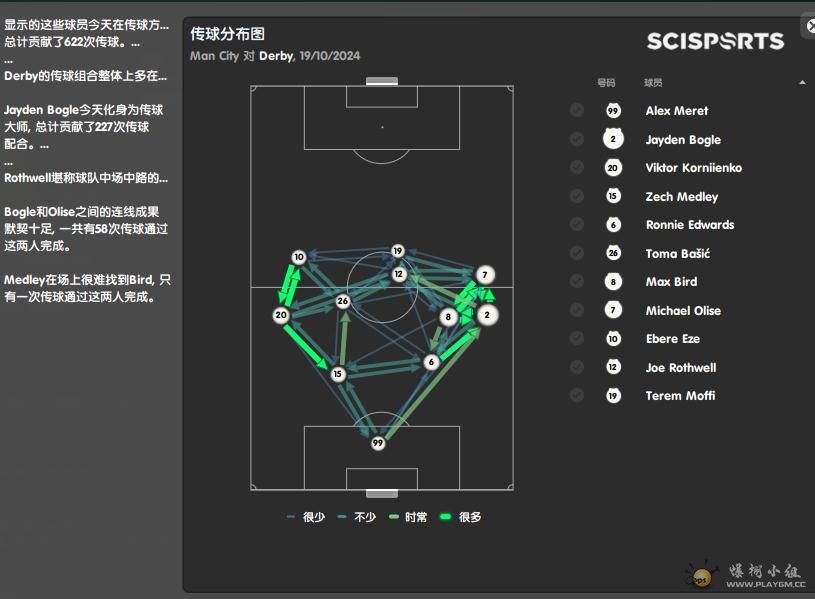Toggle checkbox for Terem Moffi
Image resolution: width=815 pixels, height=599 pixels.
[x=576, y=395]
